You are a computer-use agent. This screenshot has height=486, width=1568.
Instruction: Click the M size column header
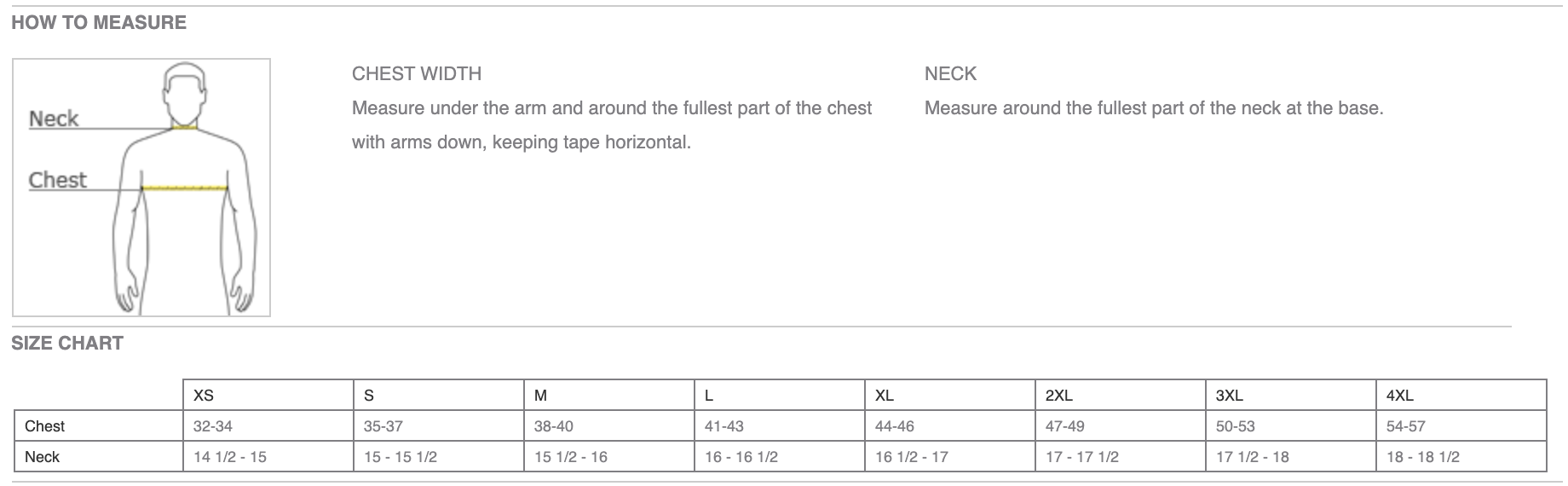[540, 396]
